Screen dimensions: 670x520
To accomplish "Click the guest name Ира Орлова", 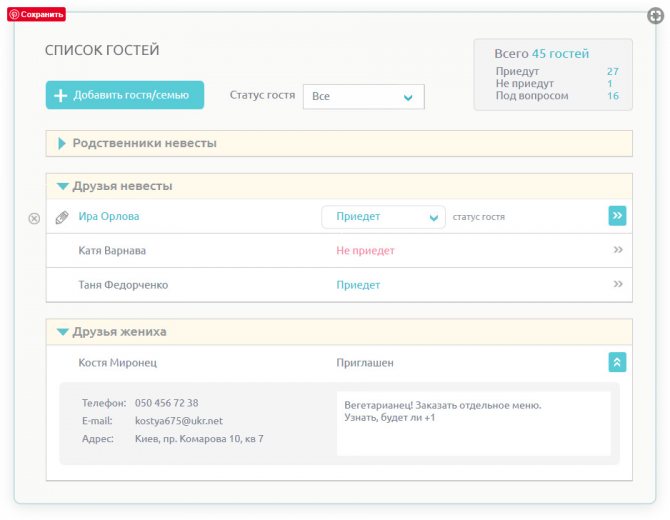I will click(x=109, y=216).
